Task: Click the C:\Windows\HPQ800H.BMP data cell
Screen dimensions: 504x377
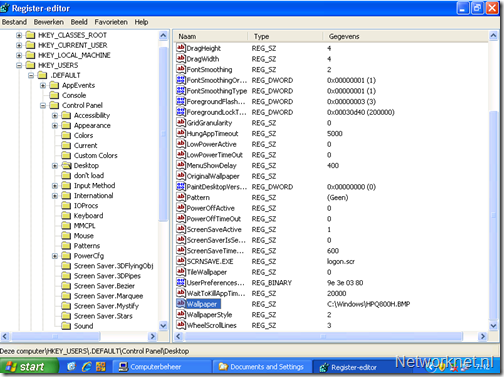Action: (x=368, y=304)
